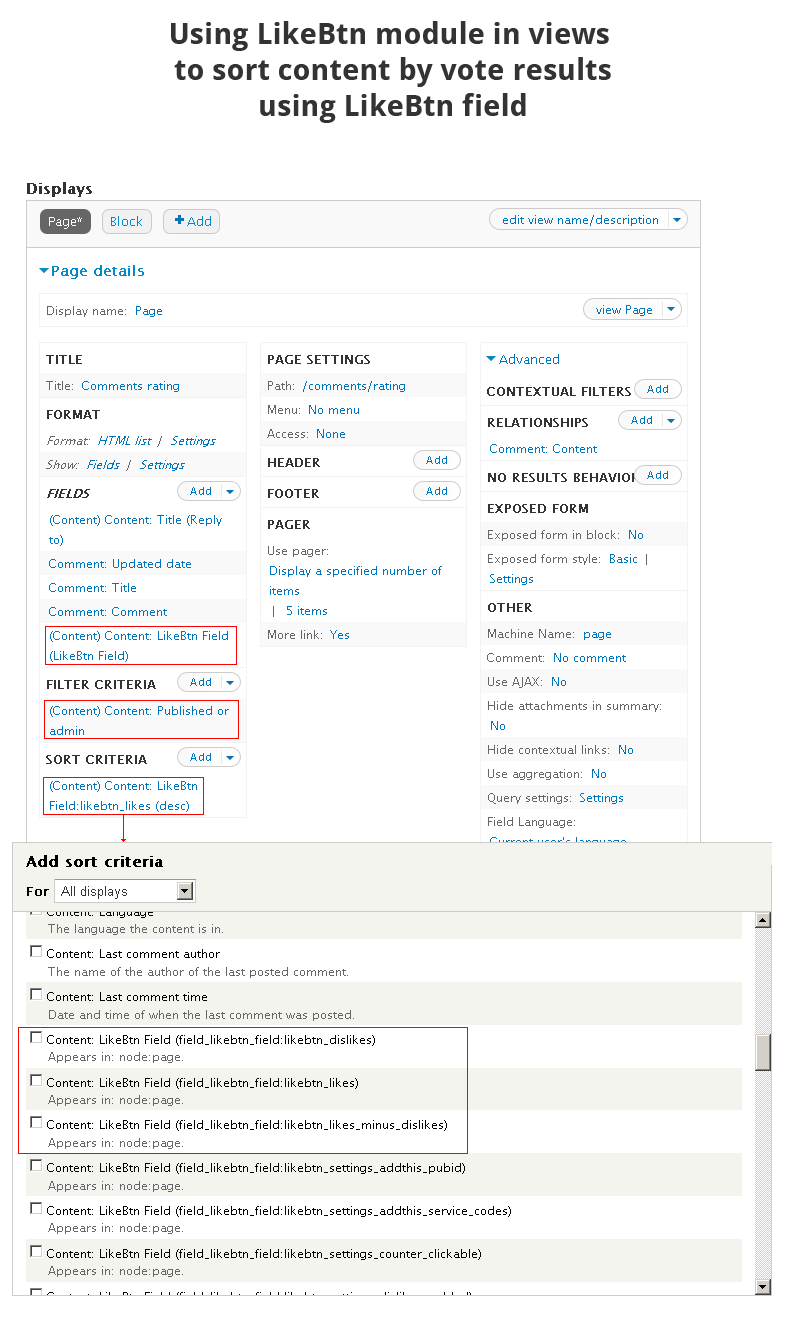The height and width of the screenshot is (1326, 789).
Task: Open the view Page dropdown arrow
Action: click(671, 310)
